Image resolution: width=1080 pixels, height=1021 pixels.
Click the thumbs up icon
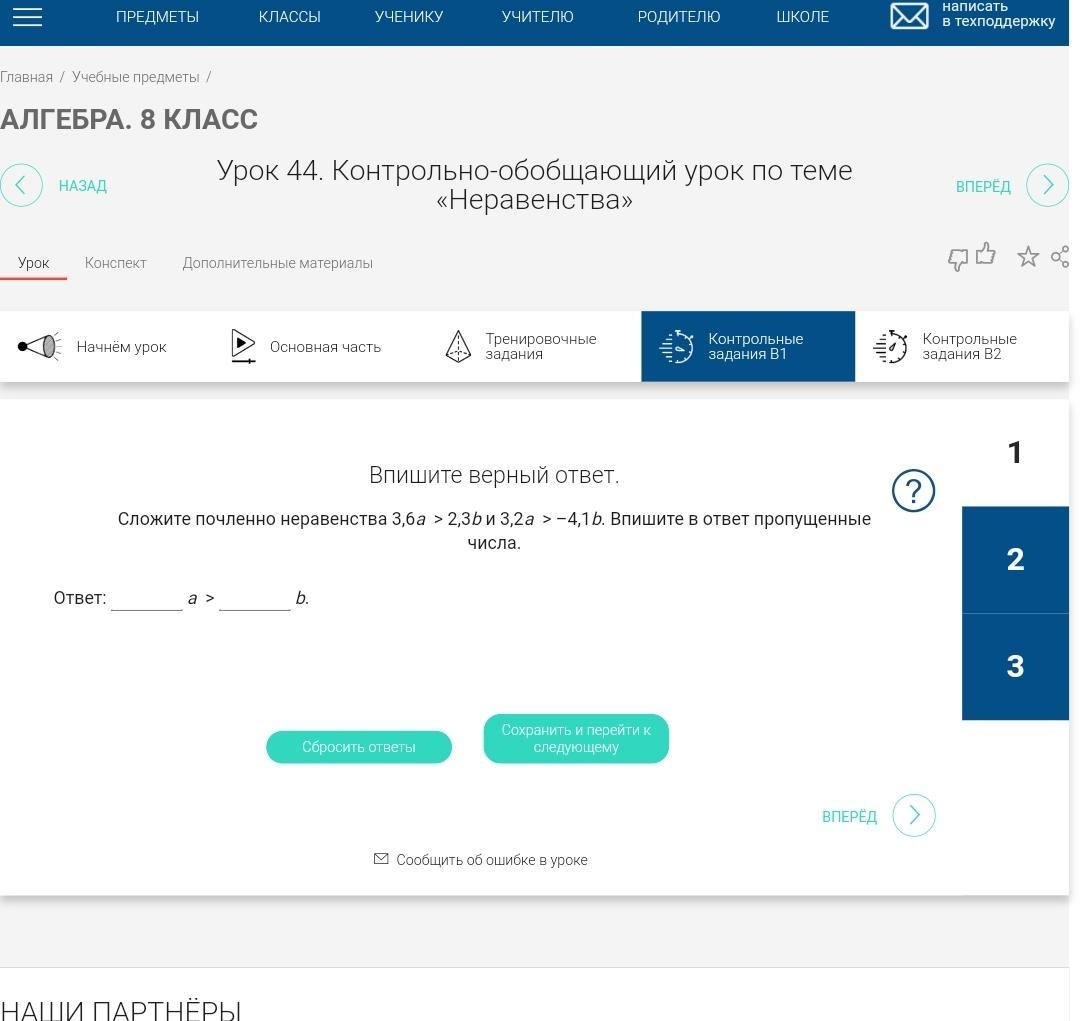[986, 254]
